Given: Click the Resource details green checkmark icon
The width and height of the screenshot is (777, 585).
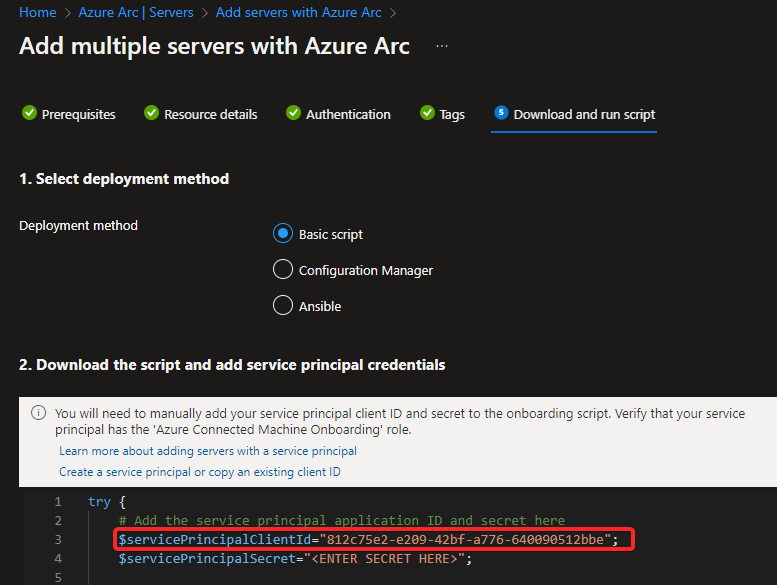Looking at the screenshot, I should pos(151,113).
